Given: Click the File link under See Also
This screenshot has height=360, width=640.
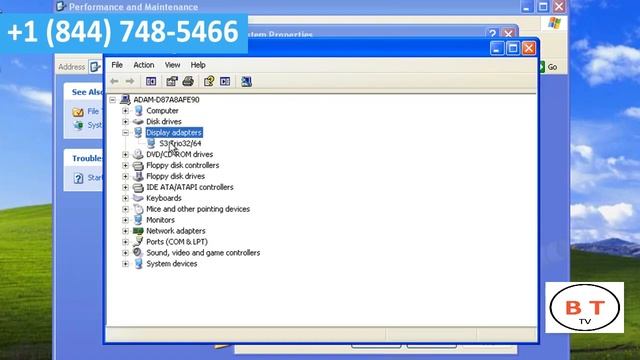Looking at the screenshot, I should [93, 111].
